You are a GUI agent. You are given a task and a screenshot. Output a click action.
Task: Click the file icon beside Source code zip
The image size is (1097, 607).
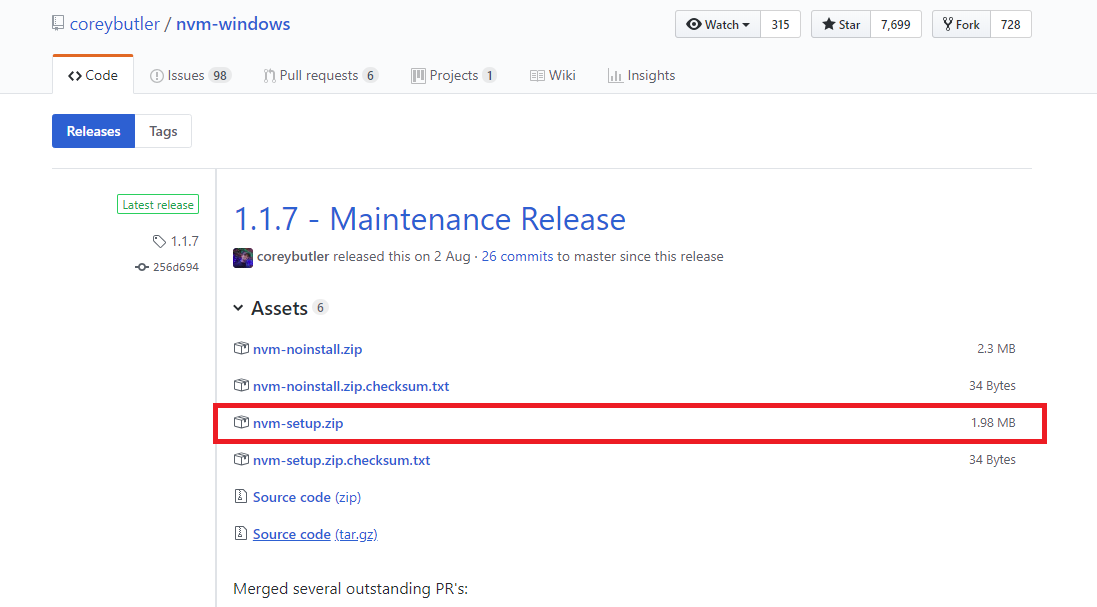pyautogui.click(x=241, y=496)
